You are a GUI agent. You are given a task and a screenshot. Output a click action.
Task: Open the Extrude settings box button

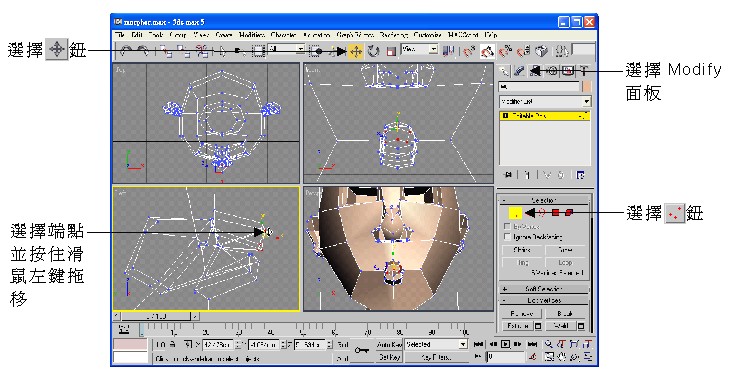pyautogui.click(x=538, y=326)
